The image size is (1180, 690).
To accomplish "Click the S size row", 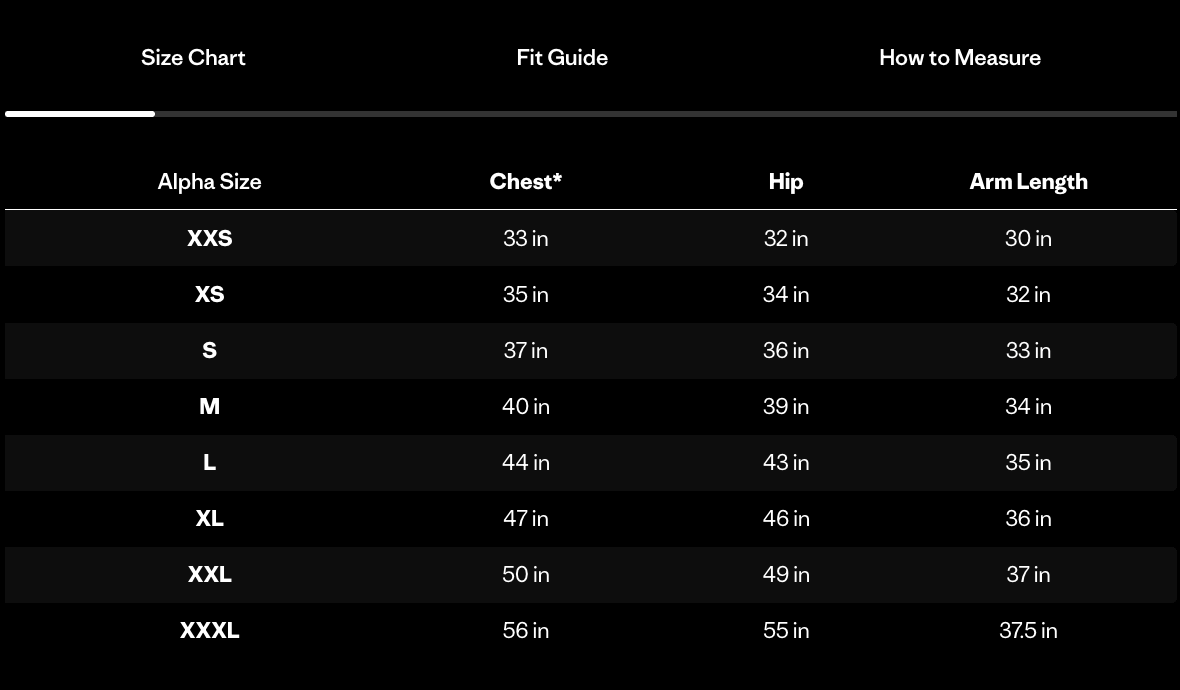I will click(209, 350).
